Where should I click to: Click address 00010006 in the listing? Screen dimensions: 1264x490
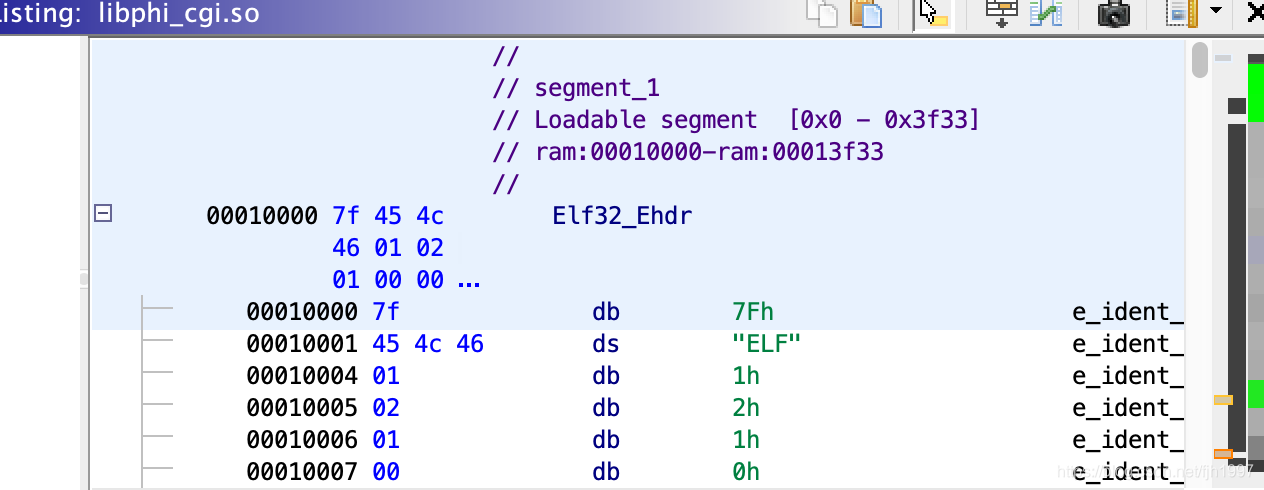pos(301,440)
